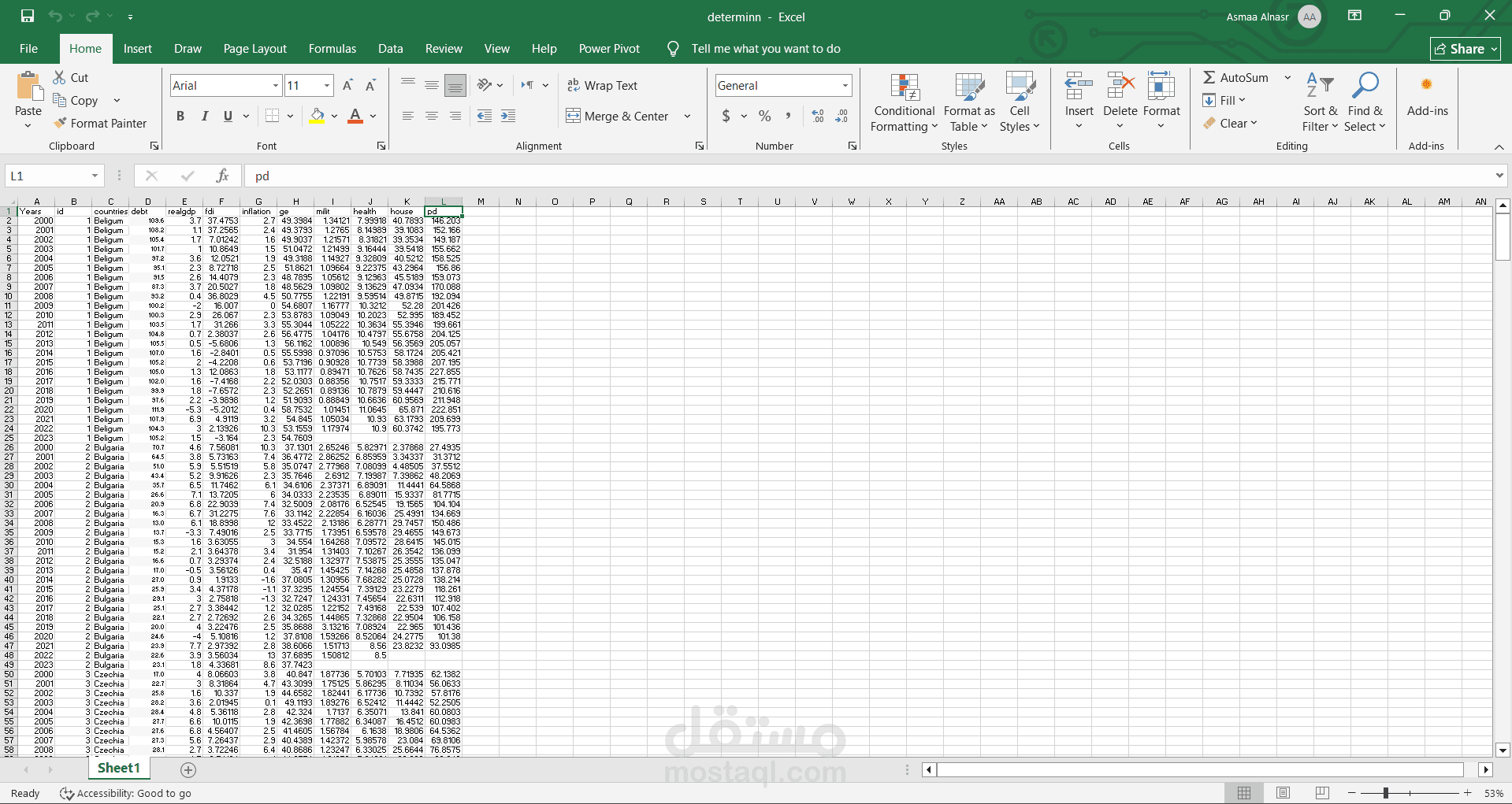The height and width of the screenshot is (804, 1512).
Task: Collapse the ribbon with the chevron
Action: click(x=1499, y=147)
